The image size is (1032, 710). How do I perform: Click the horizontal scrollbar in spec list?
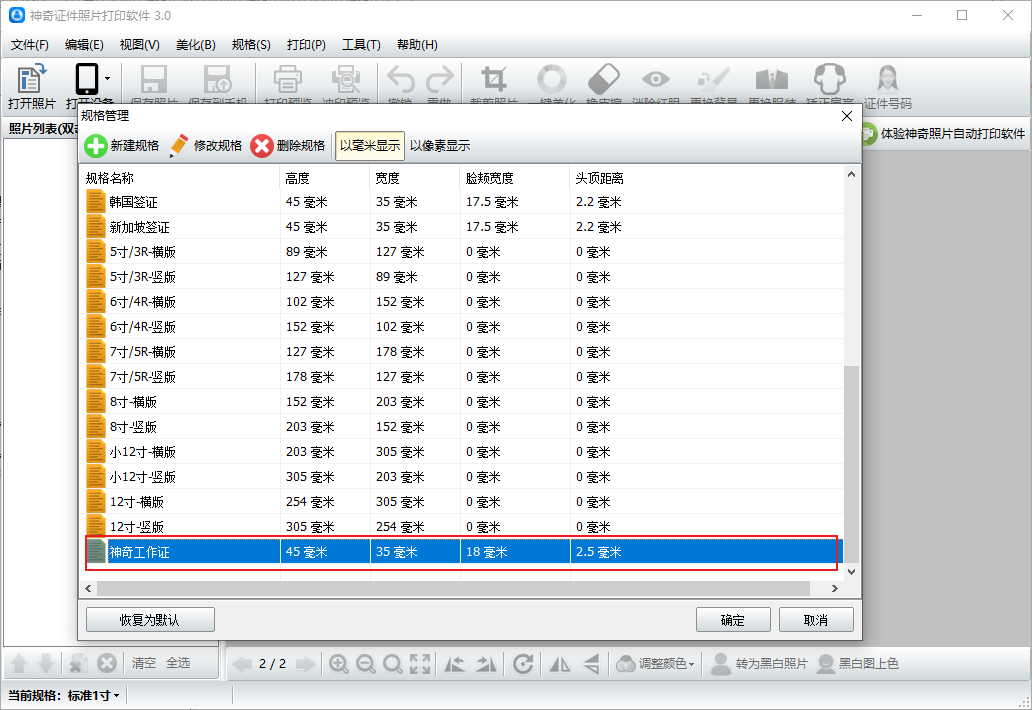450,589
